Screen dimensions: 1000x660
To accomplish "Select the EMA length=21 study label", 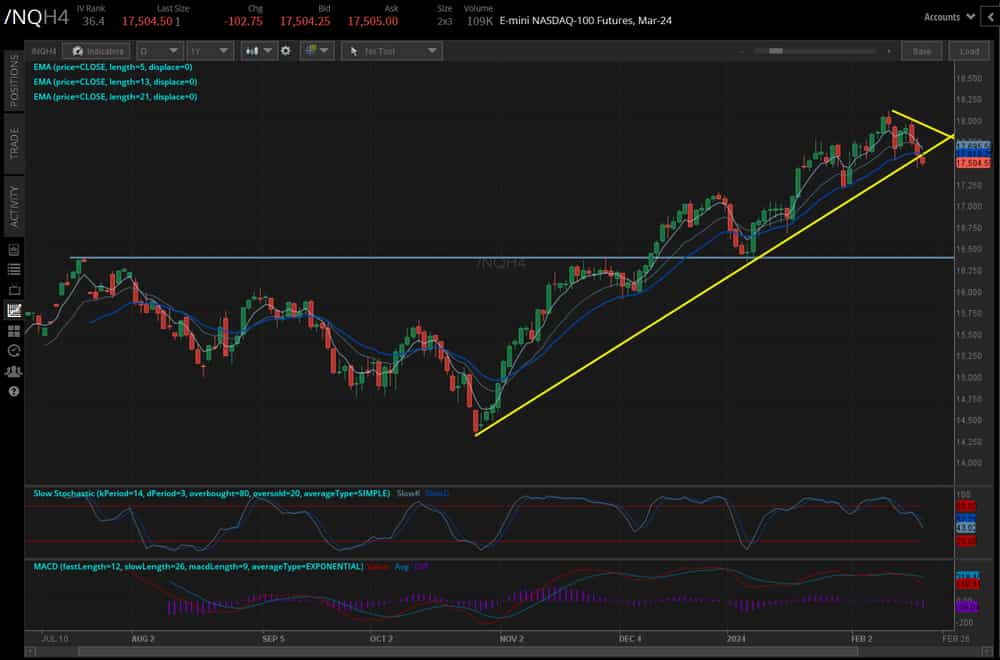I will pyautogui.click(x=115, y=97).
